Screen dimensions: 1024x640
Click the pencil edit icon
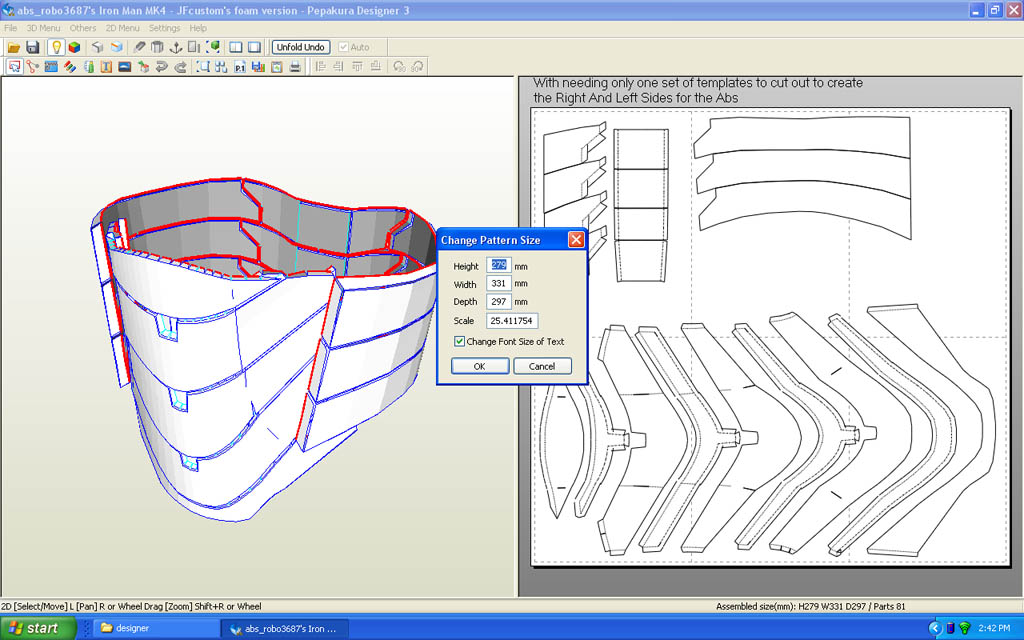pos(139,47)
